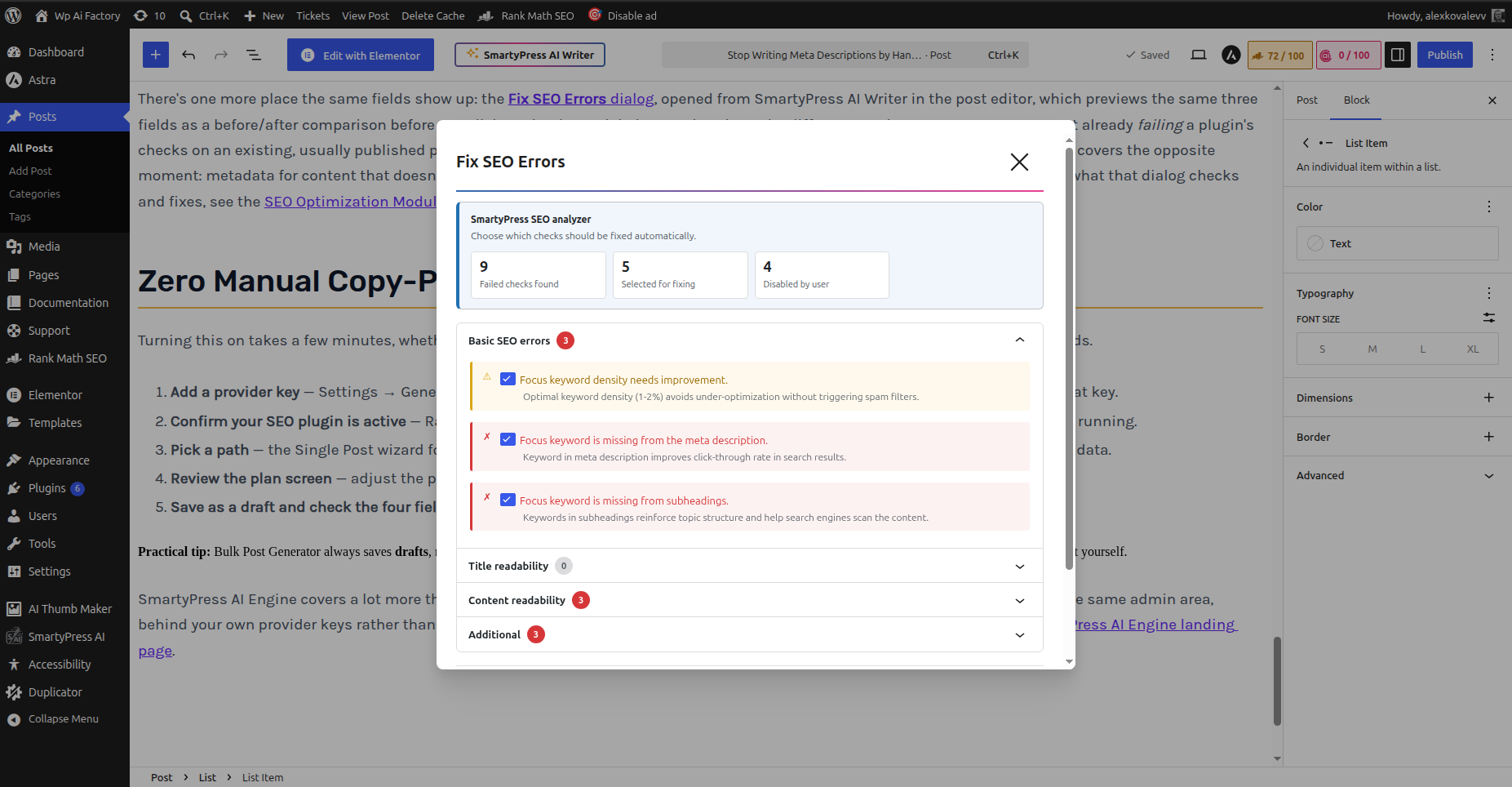The width and height of the screenshot is (1512, 787).
Task: Close the block settings sidebar
Action: tap(1492, 100)
